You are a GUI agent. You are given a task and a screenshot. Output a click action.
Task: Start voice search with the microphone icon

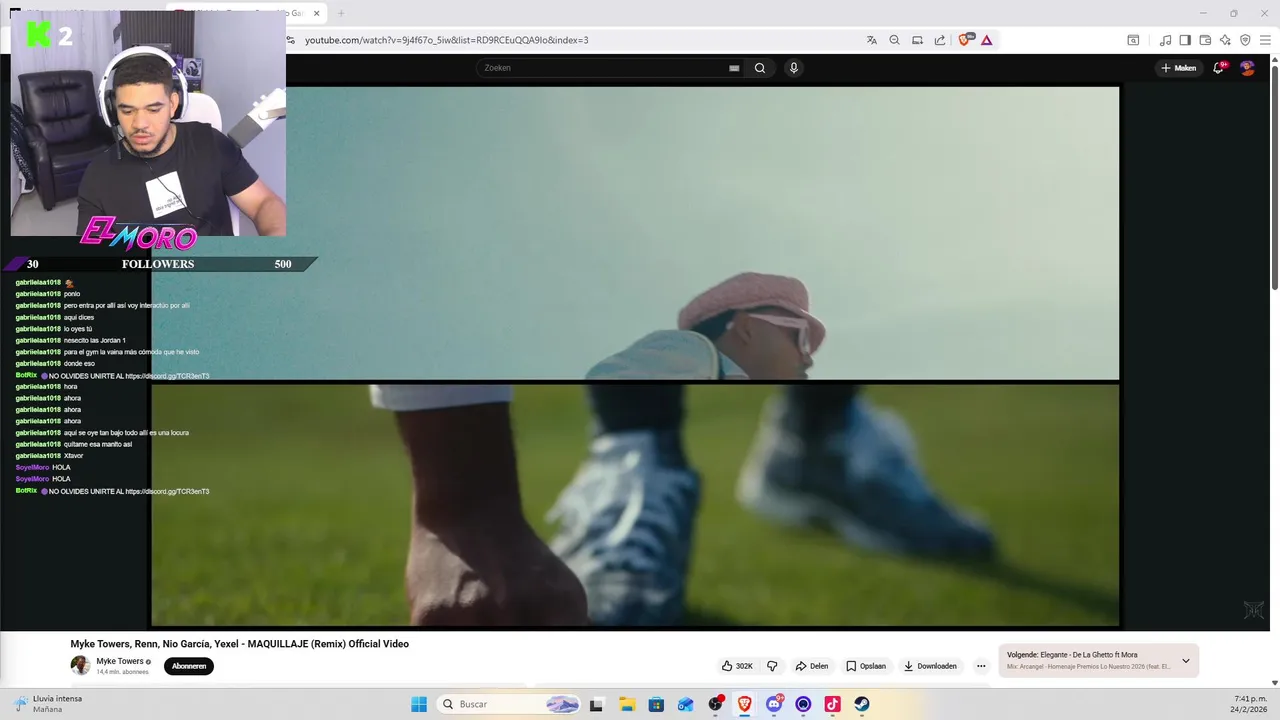coord(793,68)
